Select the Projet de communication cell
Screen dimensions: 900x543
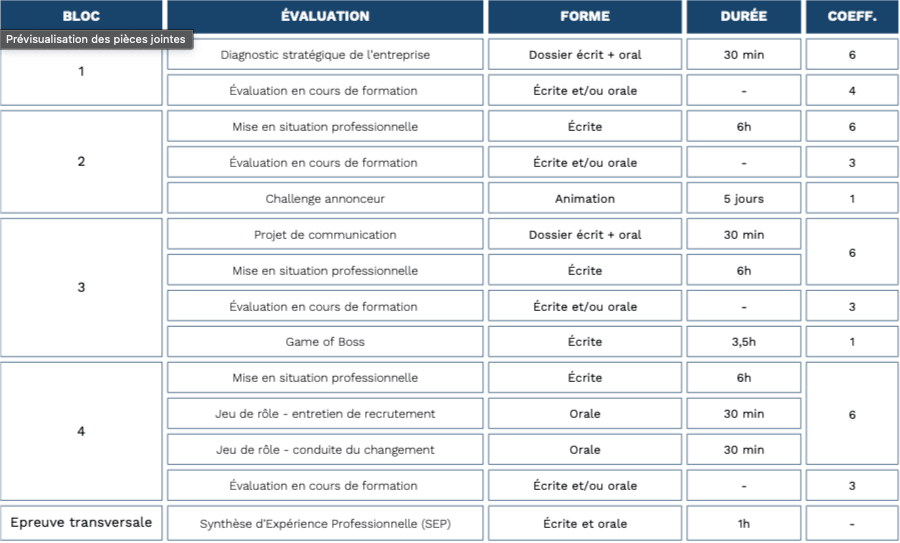pyautogui.click(x=325, y=235)
